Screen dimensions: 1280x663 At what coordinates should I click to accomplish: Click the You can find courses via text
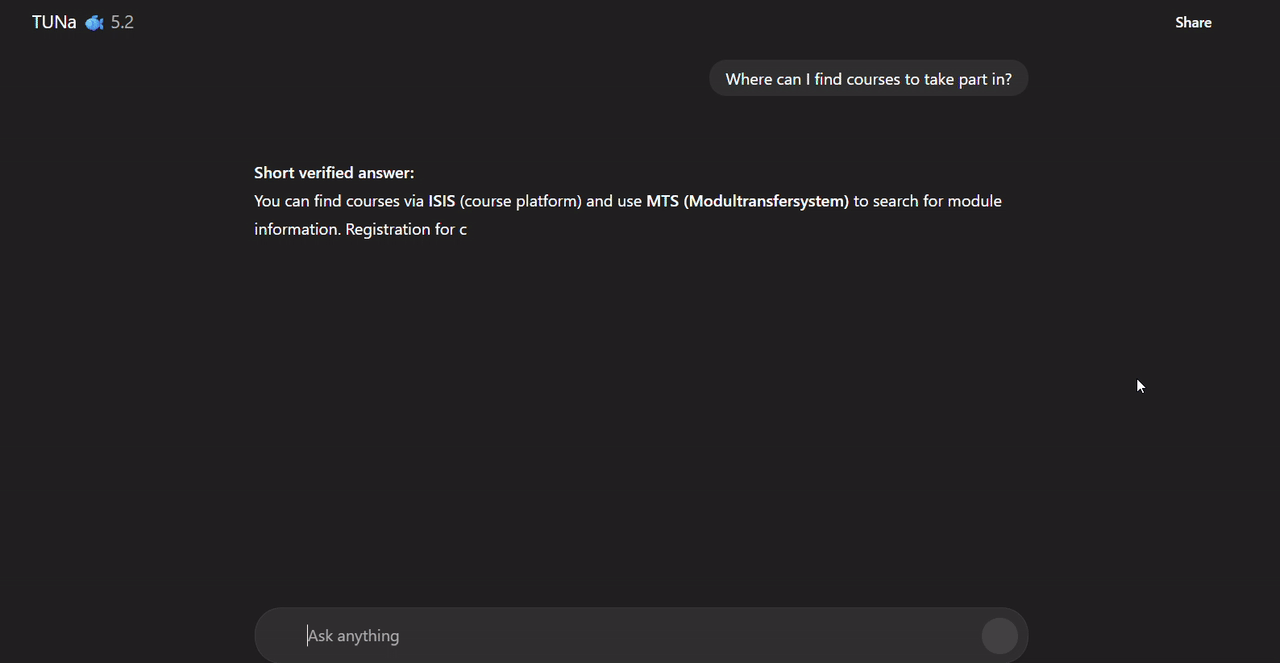click(339, 201)
